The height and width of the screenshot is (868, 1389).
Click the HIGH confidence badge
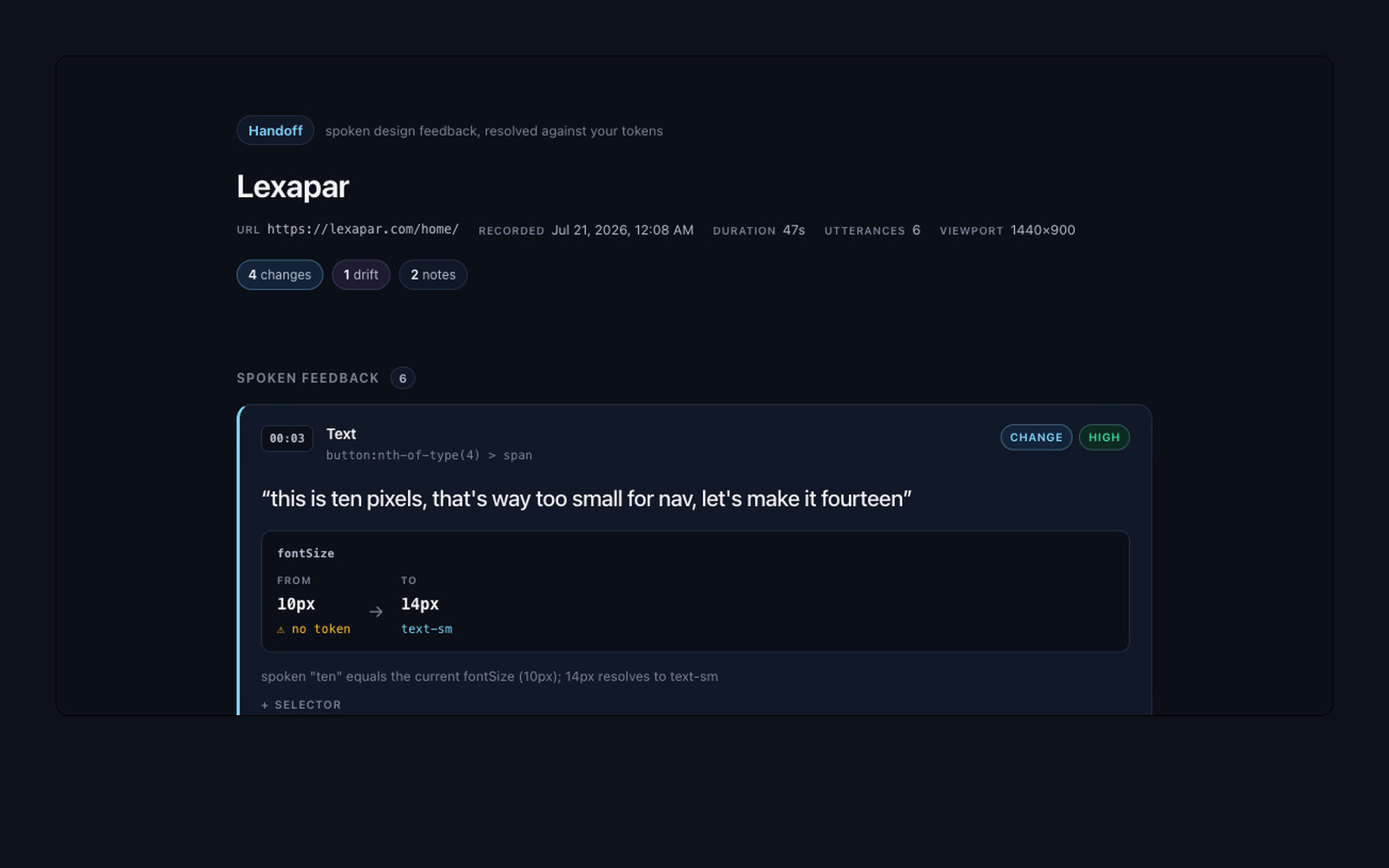pos(1104,437)
